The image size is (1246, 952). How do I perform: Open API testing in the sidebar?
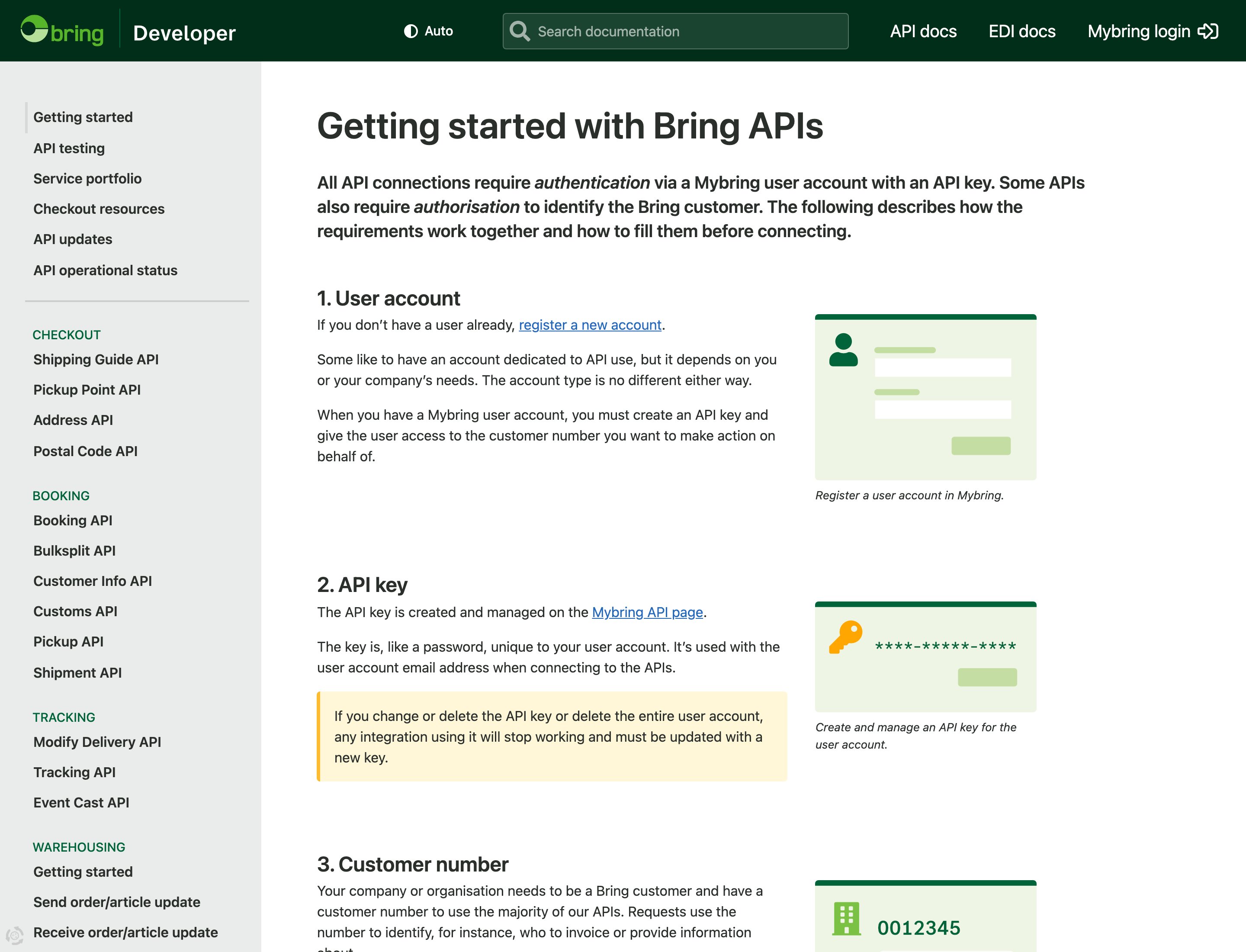coord(69,148)
